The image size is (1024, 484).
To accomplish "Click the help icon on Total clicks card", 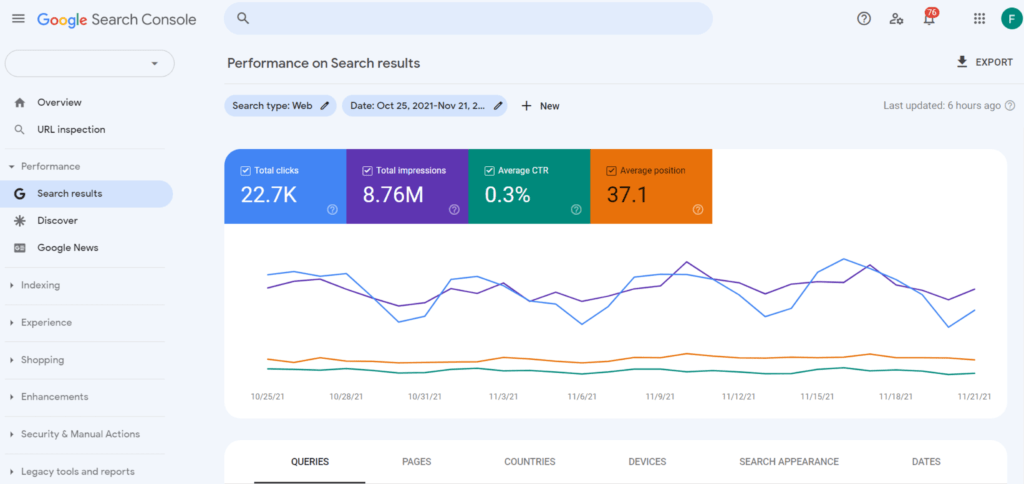I will pos(332,210).
